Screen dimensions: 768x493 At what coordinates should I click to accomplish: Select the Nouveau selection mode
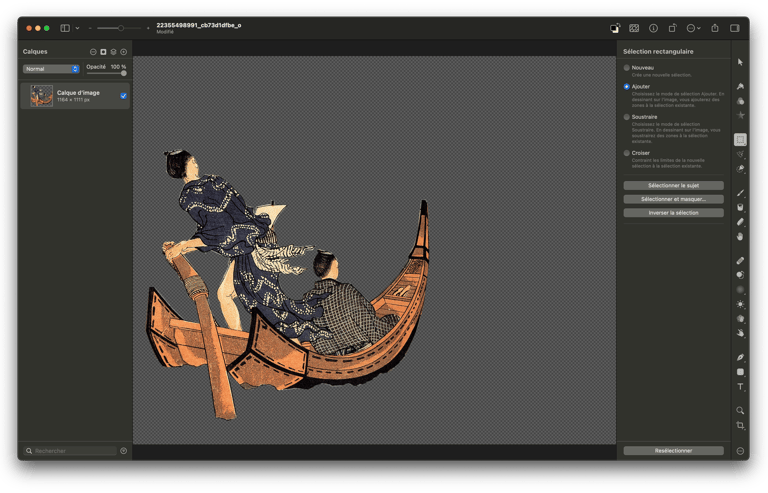tap(626, 68)
